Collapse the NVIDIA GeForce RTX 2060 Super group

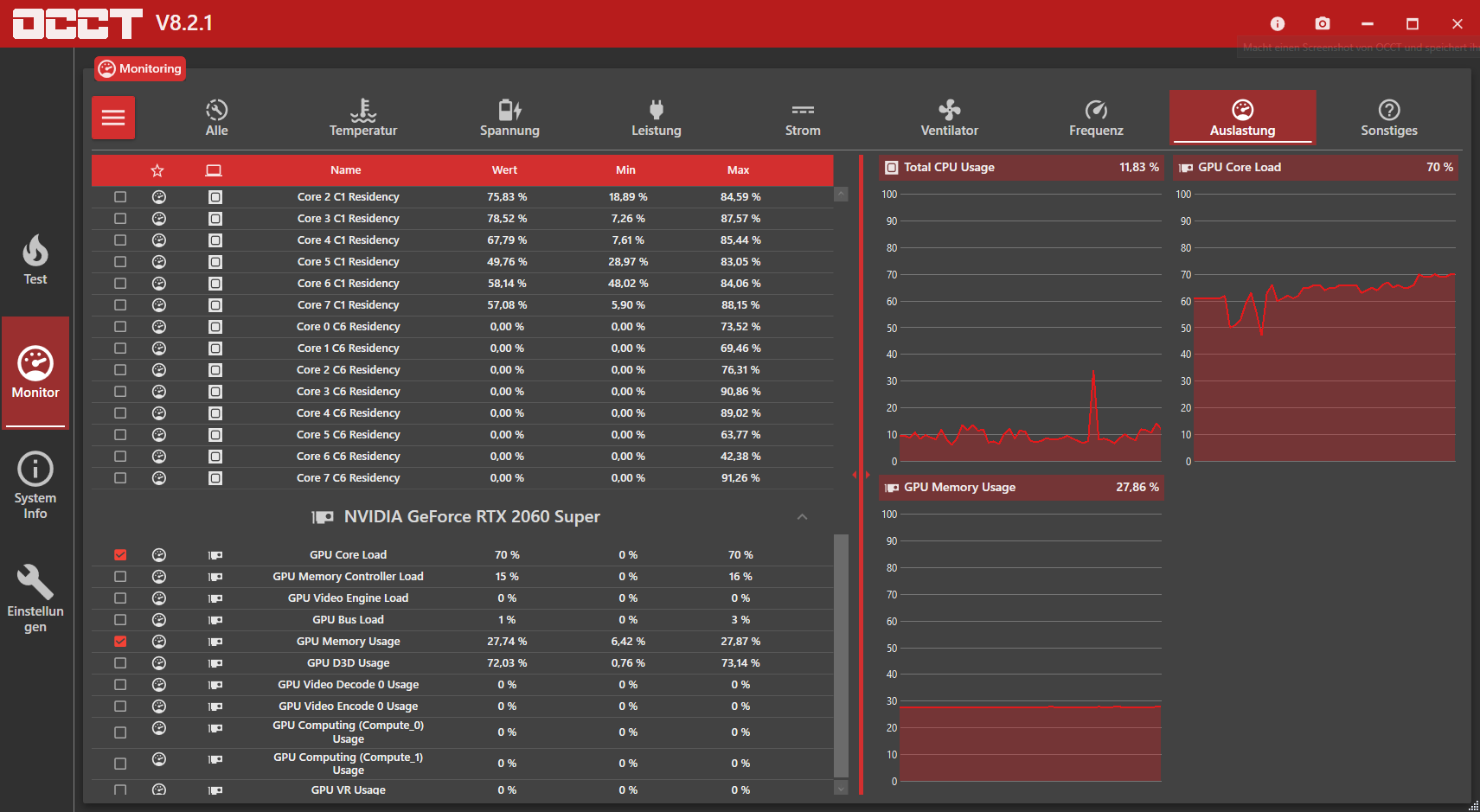(802, 517)
